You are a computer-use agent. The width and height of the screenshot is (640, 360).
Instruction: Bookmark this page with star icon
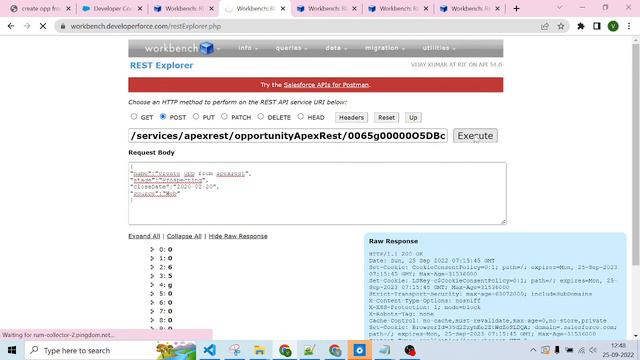561,26
